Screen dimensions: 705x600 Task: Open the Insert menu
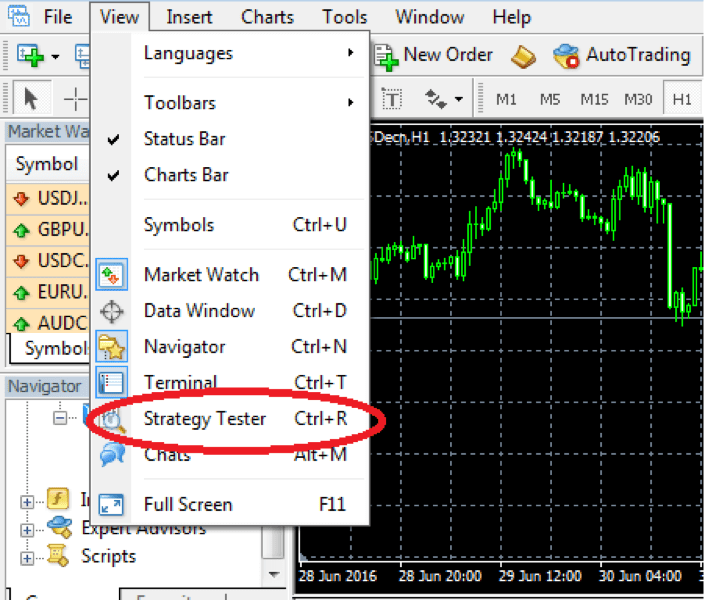189,17
